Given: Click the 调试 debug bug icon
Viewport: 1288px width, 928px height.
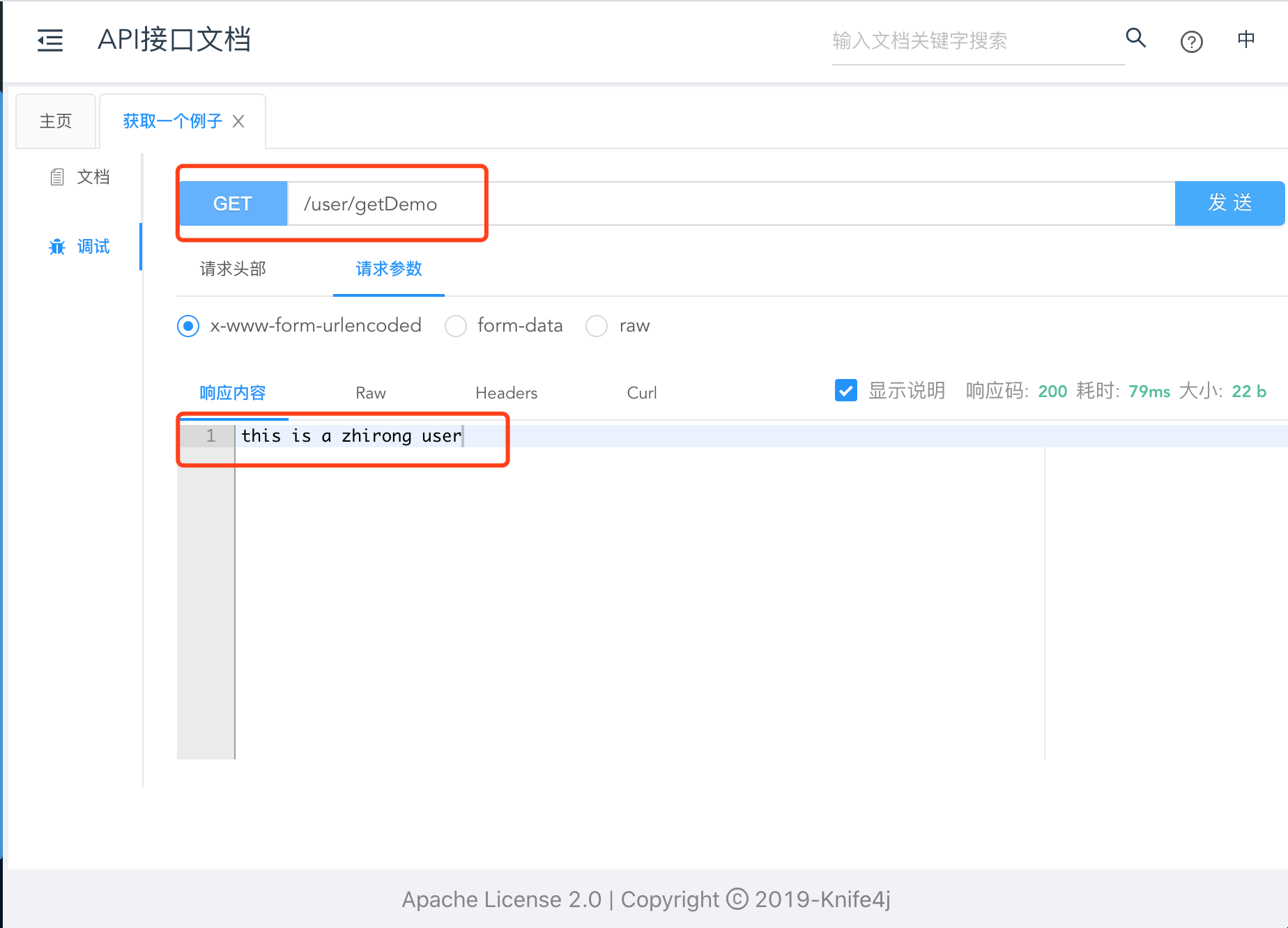Looking at the screenshot, I should tap(57, 247).
